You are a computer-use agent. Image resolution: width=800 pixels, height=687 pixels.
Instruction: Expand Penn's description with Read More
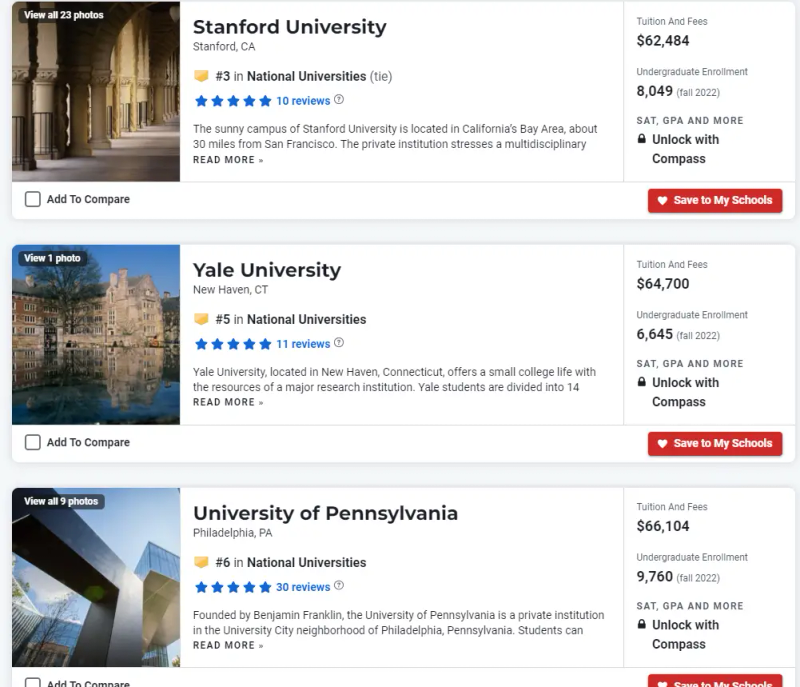click(228, 645)
